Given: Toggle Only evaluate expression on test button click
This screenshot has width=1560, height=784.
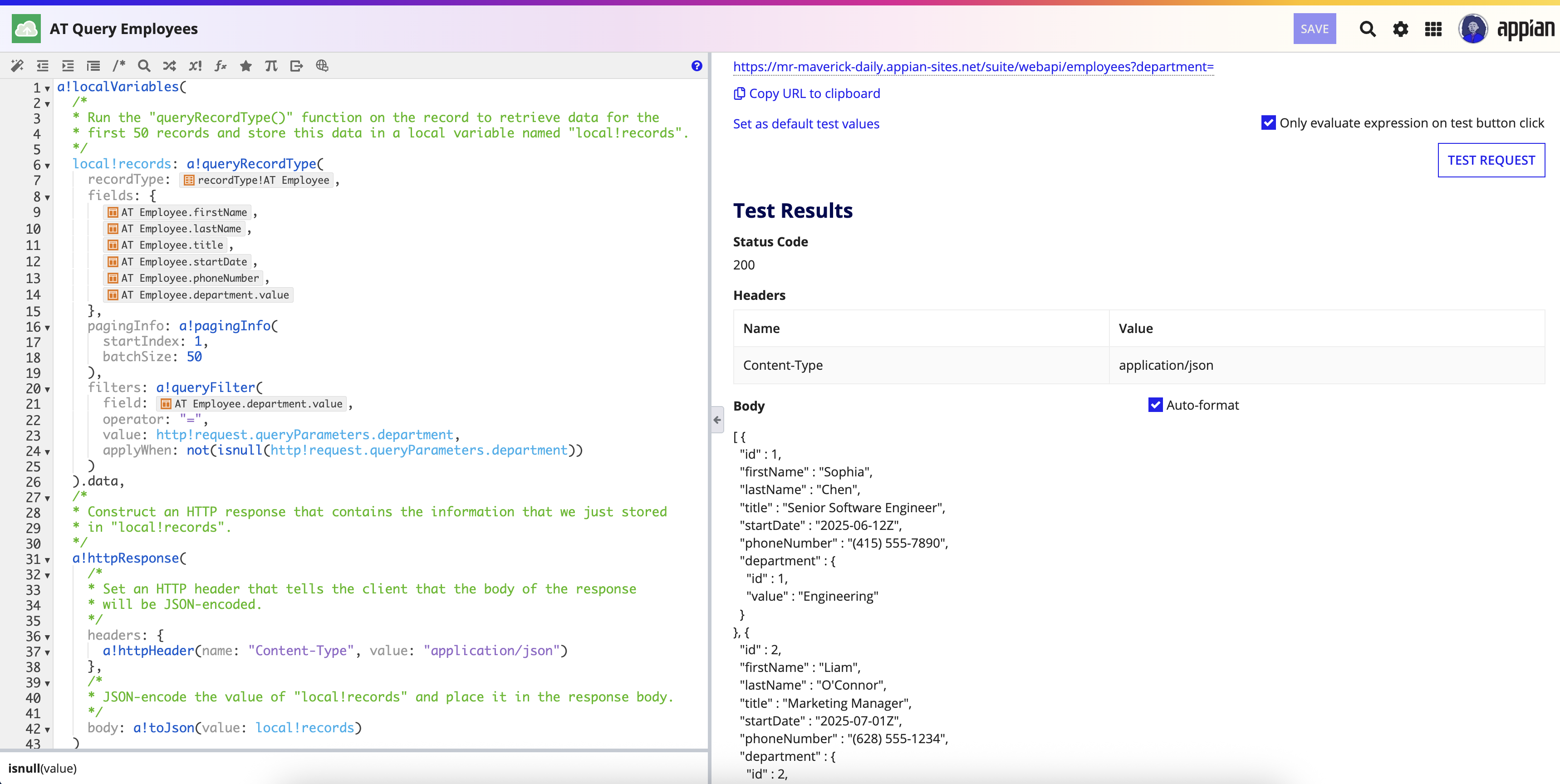Looking at the screenshot, I should (x=1269, y=123).
